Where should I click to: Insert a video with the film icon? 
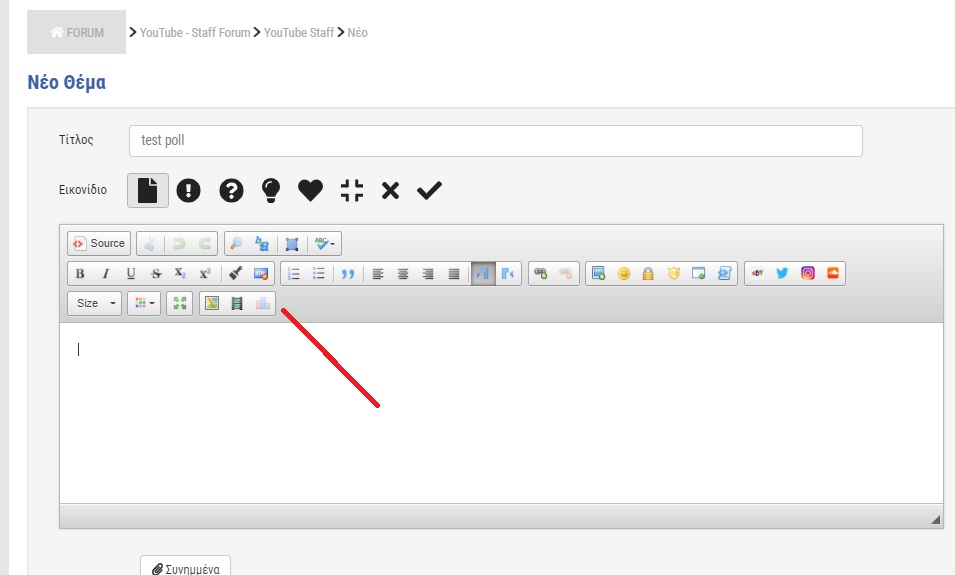click(x=237, y=303)
